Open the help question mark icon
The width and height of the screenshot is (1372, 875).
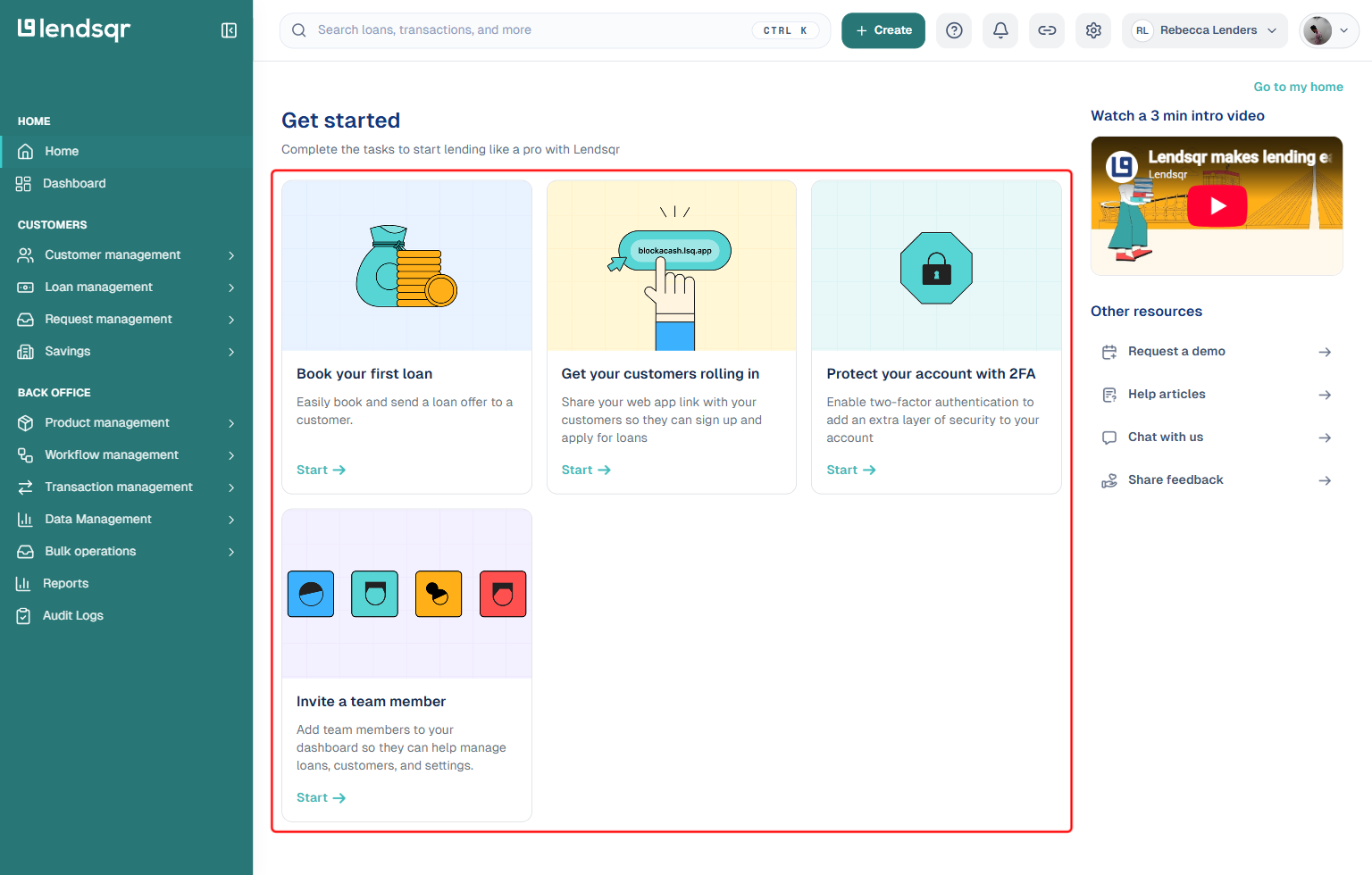pyautogui.click(x=954, y=30)
